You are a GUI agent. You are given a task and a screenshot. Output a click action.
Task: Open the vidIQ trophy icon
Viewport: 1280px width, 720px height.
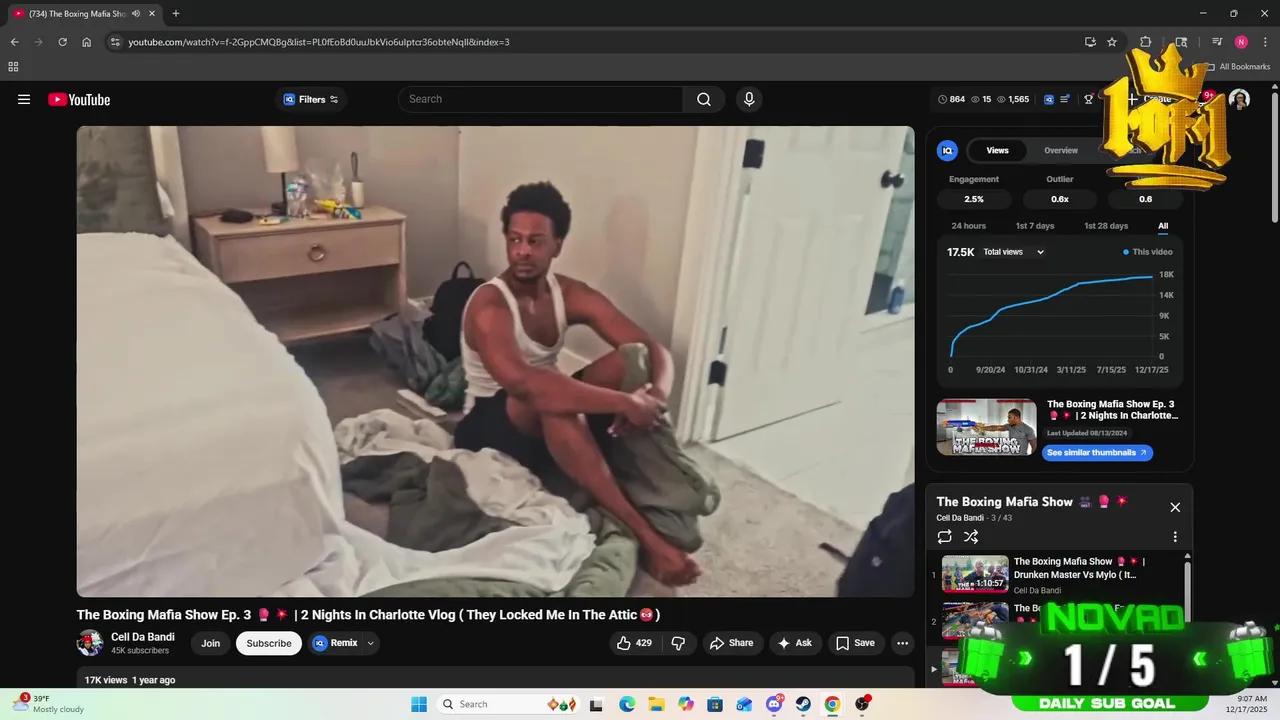(1089, 99)
